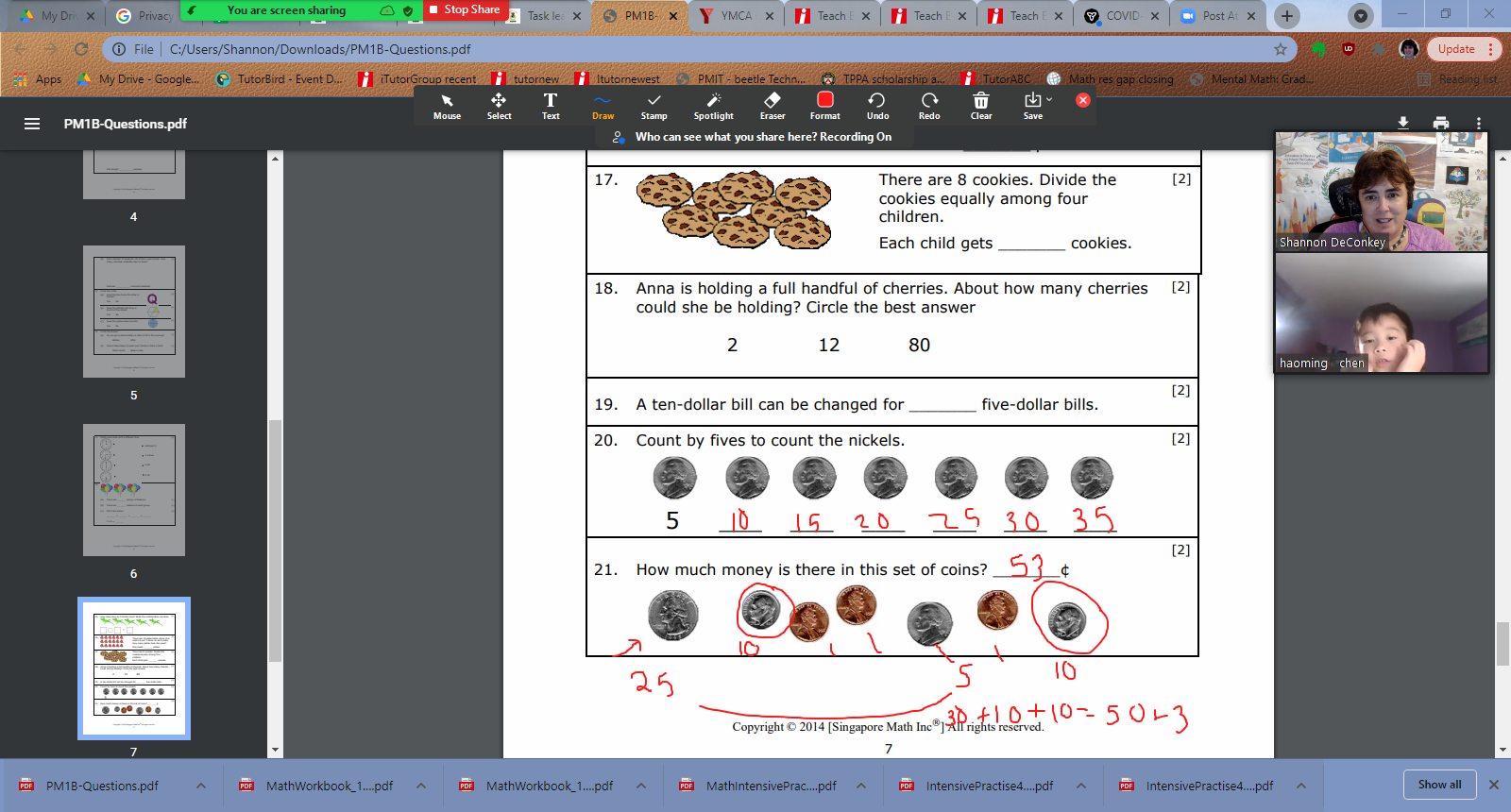The image size is (1511, 812).
Task: Open the Format color options
Action: (x=824, y=107)
